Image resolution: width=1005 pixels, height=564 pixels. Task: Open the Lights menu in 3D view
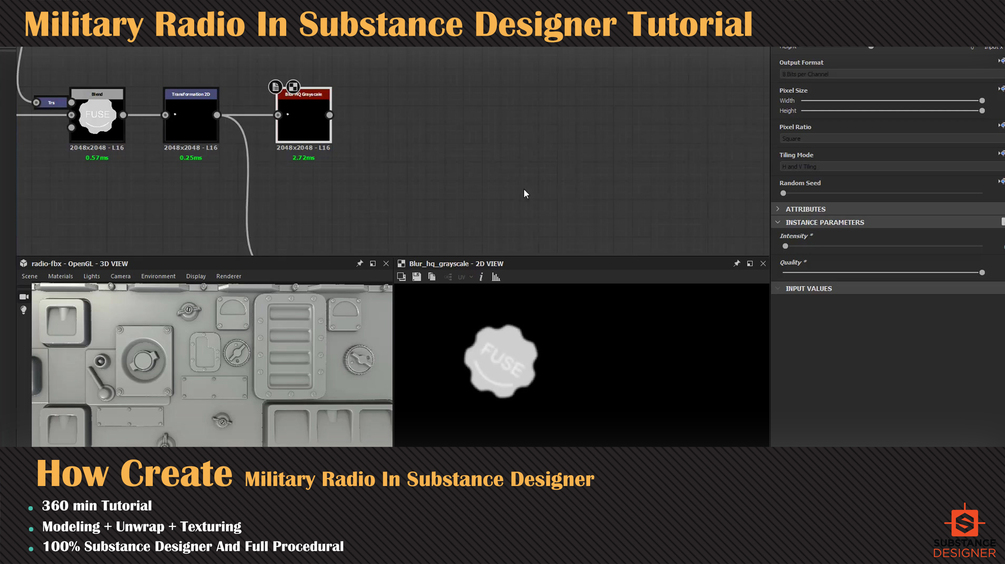[92, 276]
